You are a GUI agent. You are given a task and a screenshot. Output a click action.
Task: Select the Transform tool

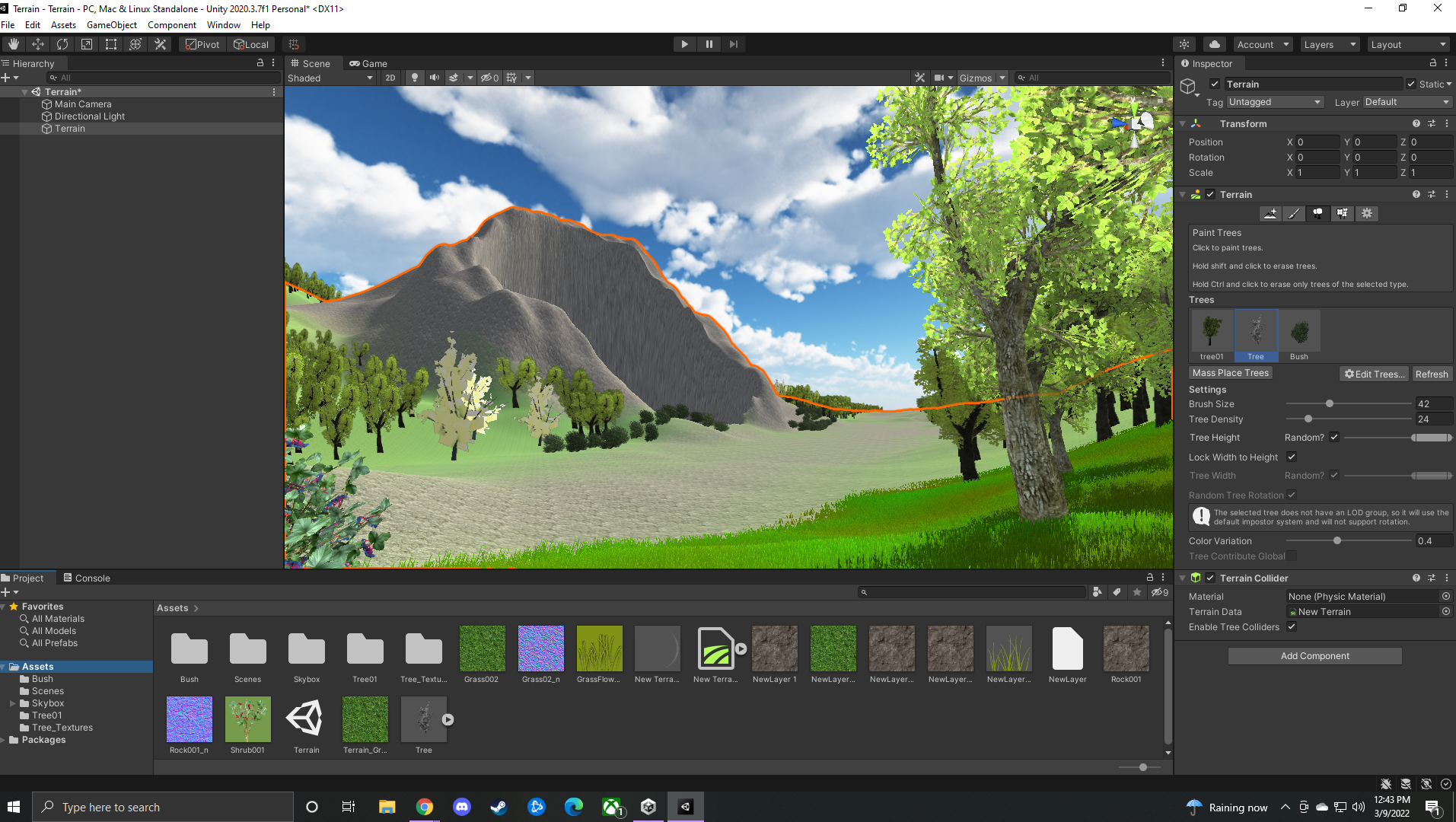coord(135,44)
